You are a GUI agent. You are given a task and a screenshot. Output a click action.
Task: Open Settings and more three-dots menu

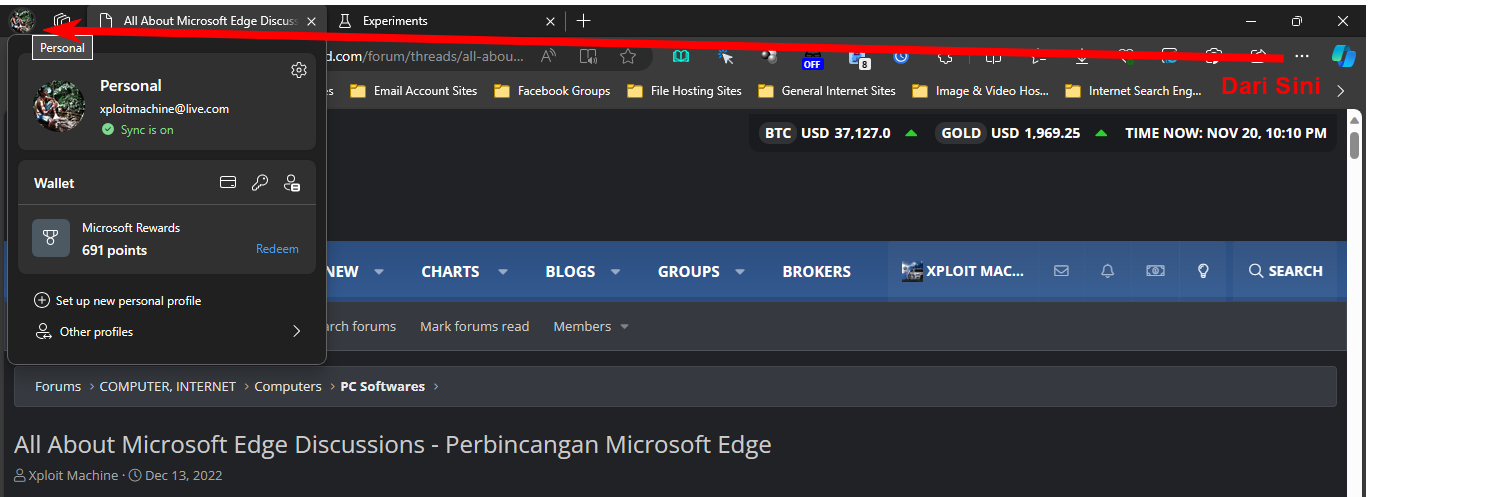pos(1301,57)
